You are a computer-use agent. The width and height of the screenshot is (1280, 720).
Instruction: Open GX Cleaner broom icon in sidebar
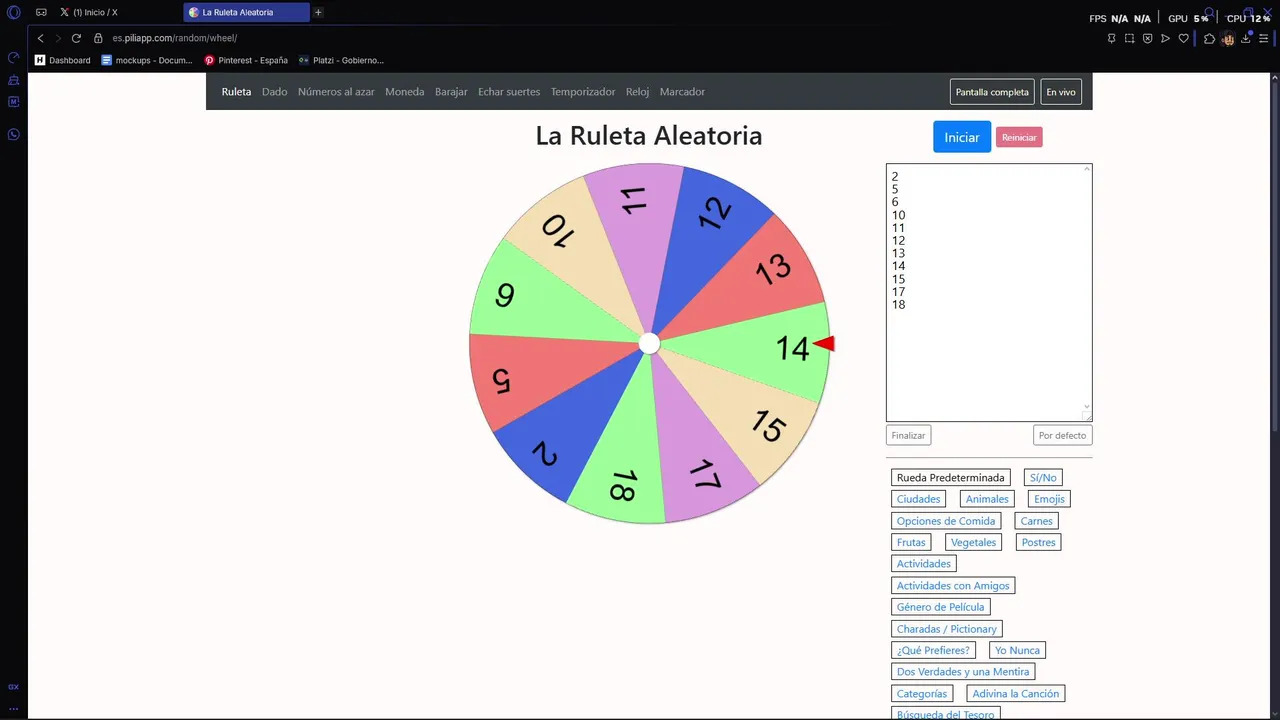(14, 80)
